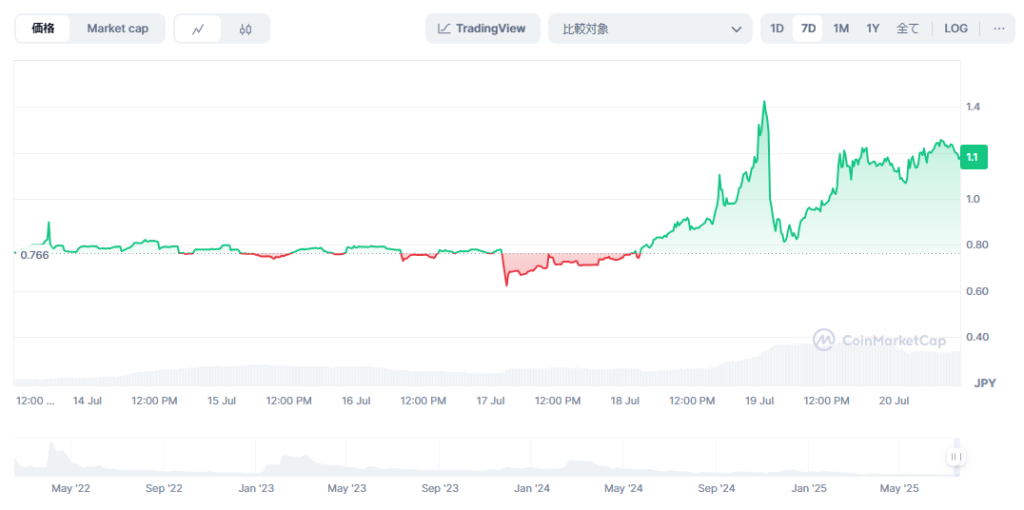1024x510 pixels.
Task: Toggle LOG scale on the chart
Action: [x=955, y=28]
